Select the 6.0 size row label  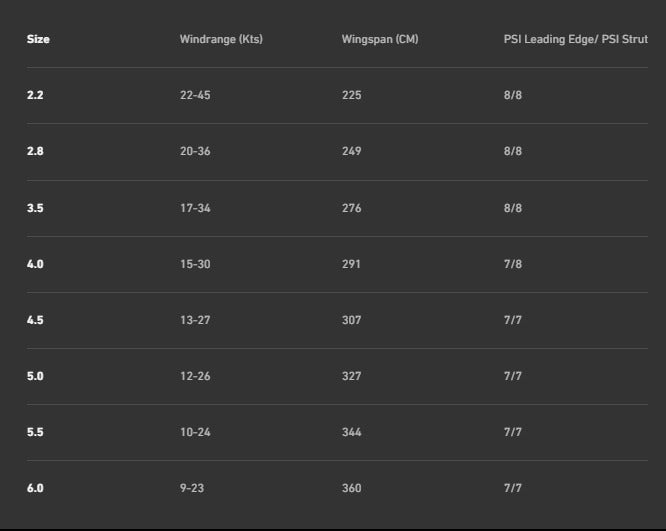[35, 488]
